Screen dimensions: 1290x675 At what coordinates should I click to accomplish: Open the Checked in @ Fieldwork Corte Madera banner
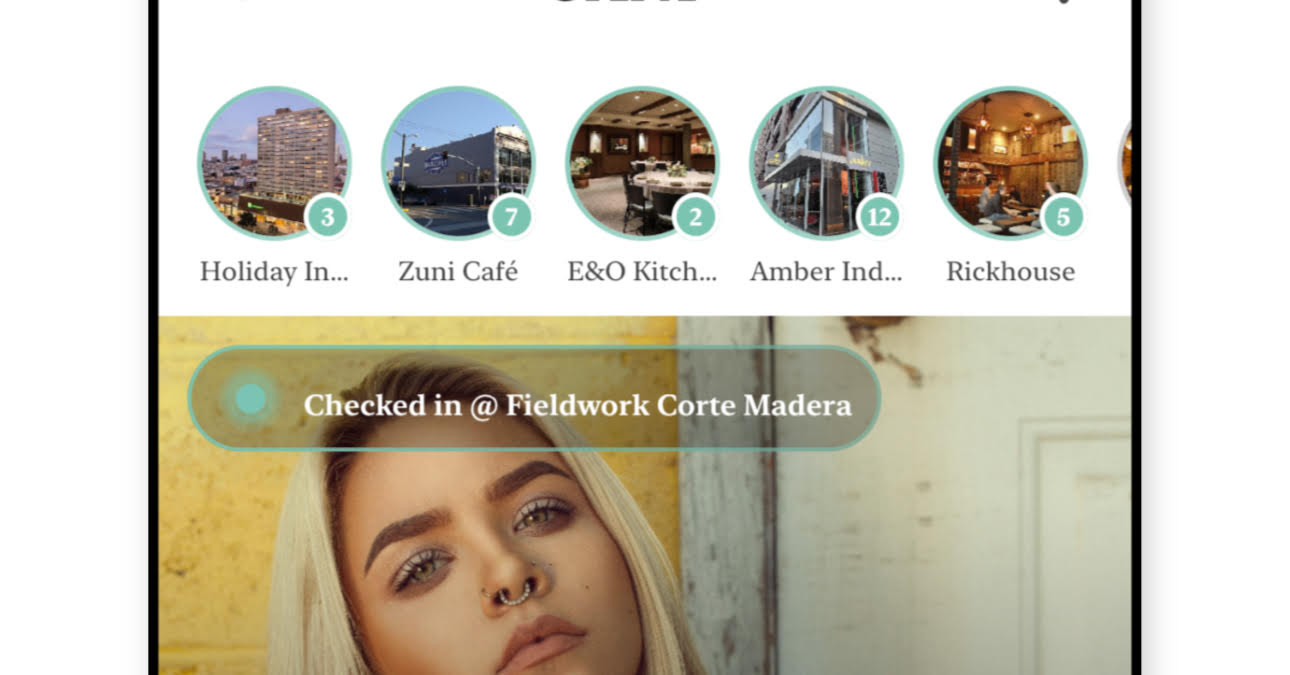pos(534,399)
